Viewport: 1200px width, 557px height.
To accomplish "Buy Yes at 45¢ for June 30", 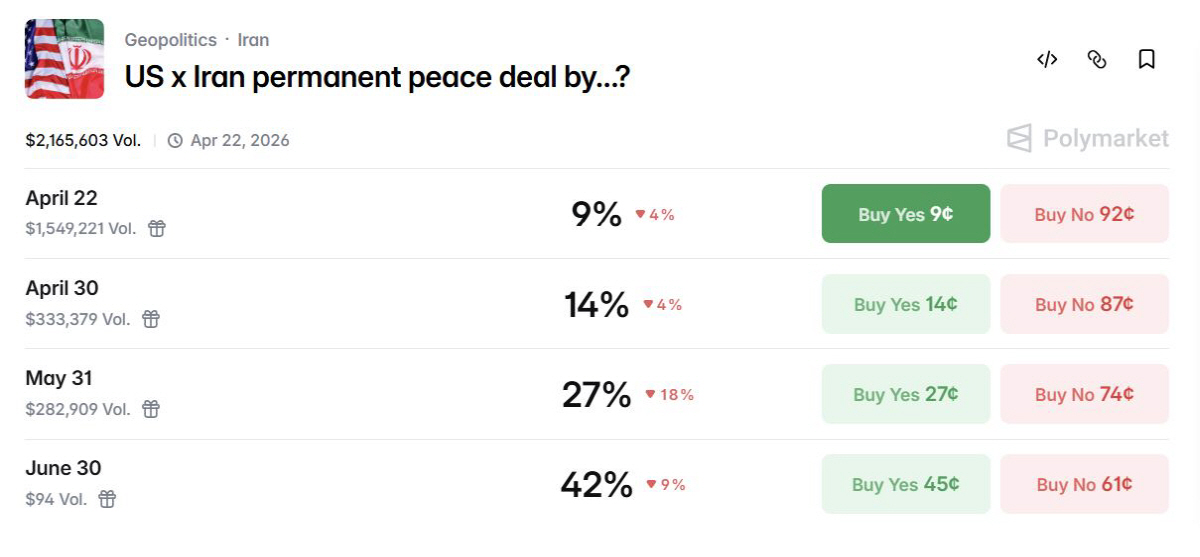I will [x=906, y=484].
